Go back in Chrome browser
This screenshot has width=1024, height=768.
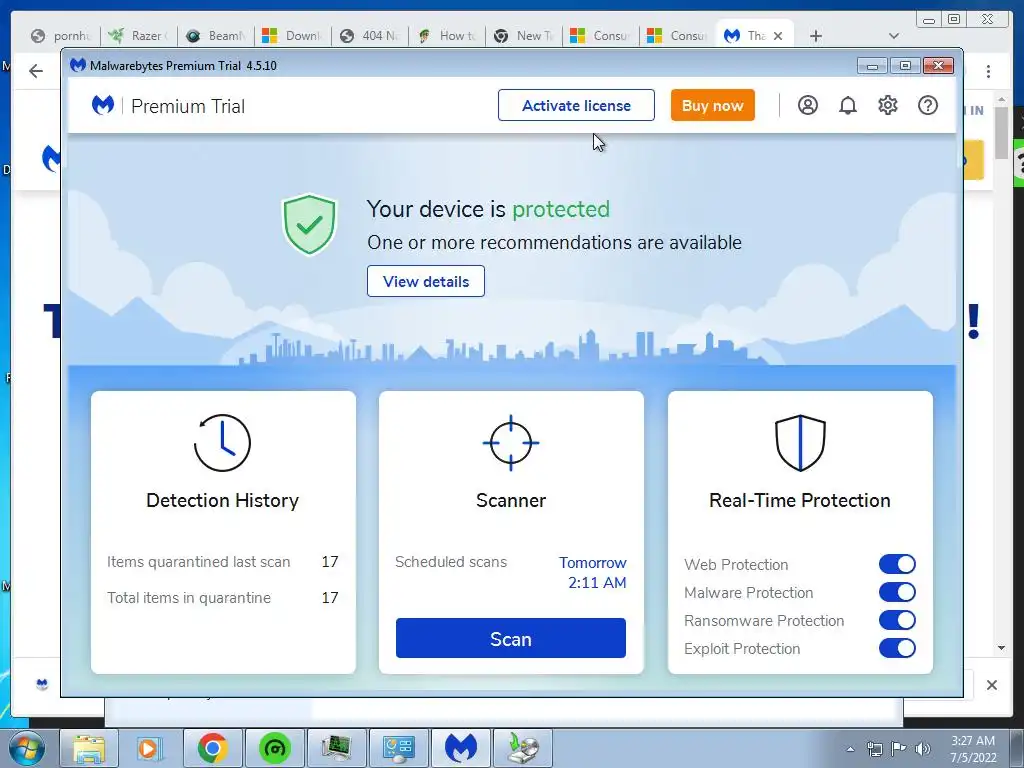(x=36, y=71)
